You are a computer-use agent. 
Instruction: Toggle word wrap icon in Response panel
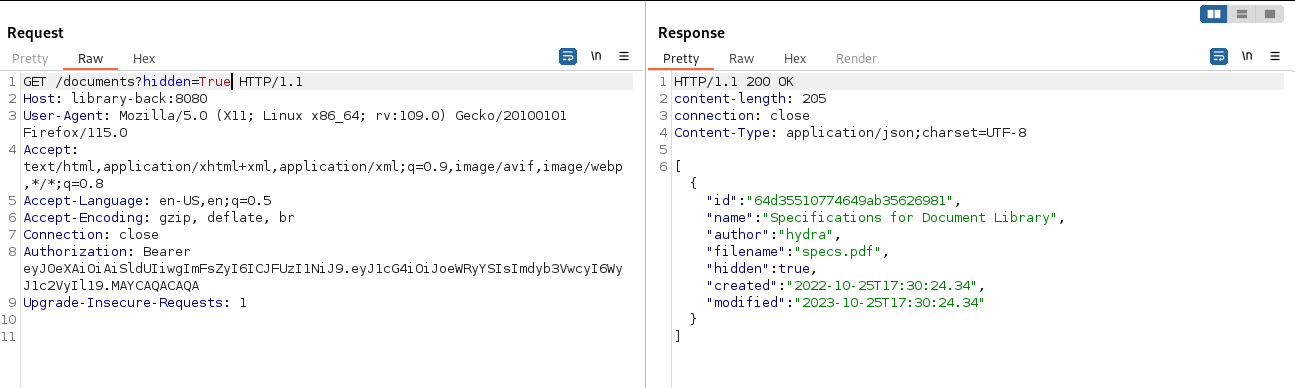(1219, 57)
